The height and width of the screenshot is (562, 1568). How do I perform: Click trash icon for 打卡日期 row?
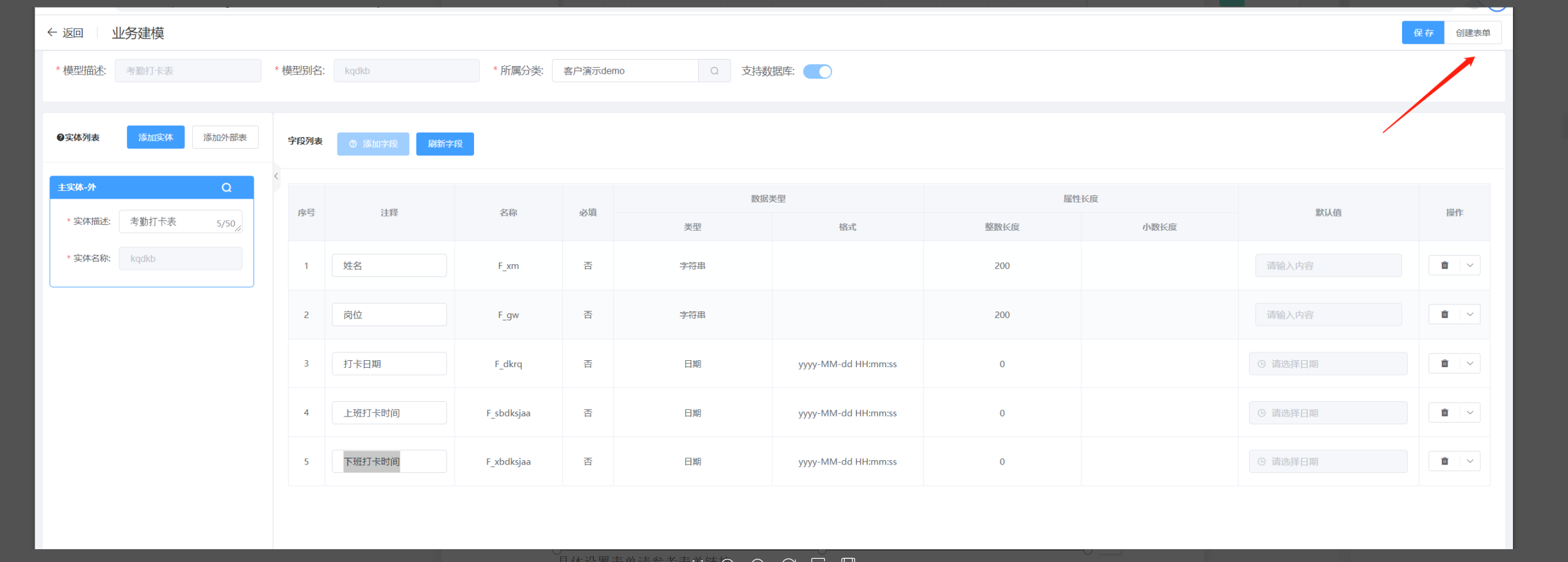(x=1444, y=364)
